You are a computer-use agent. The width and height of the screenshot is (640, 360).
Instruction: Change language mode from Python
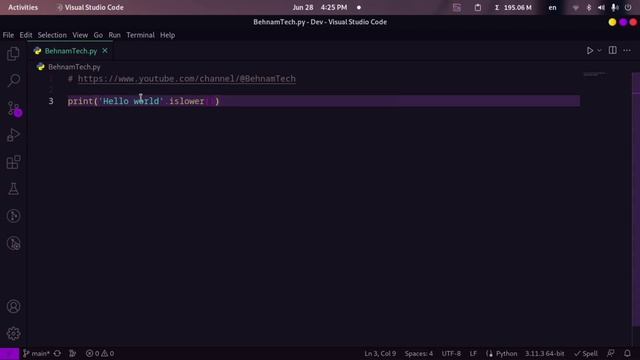(507, 353)
